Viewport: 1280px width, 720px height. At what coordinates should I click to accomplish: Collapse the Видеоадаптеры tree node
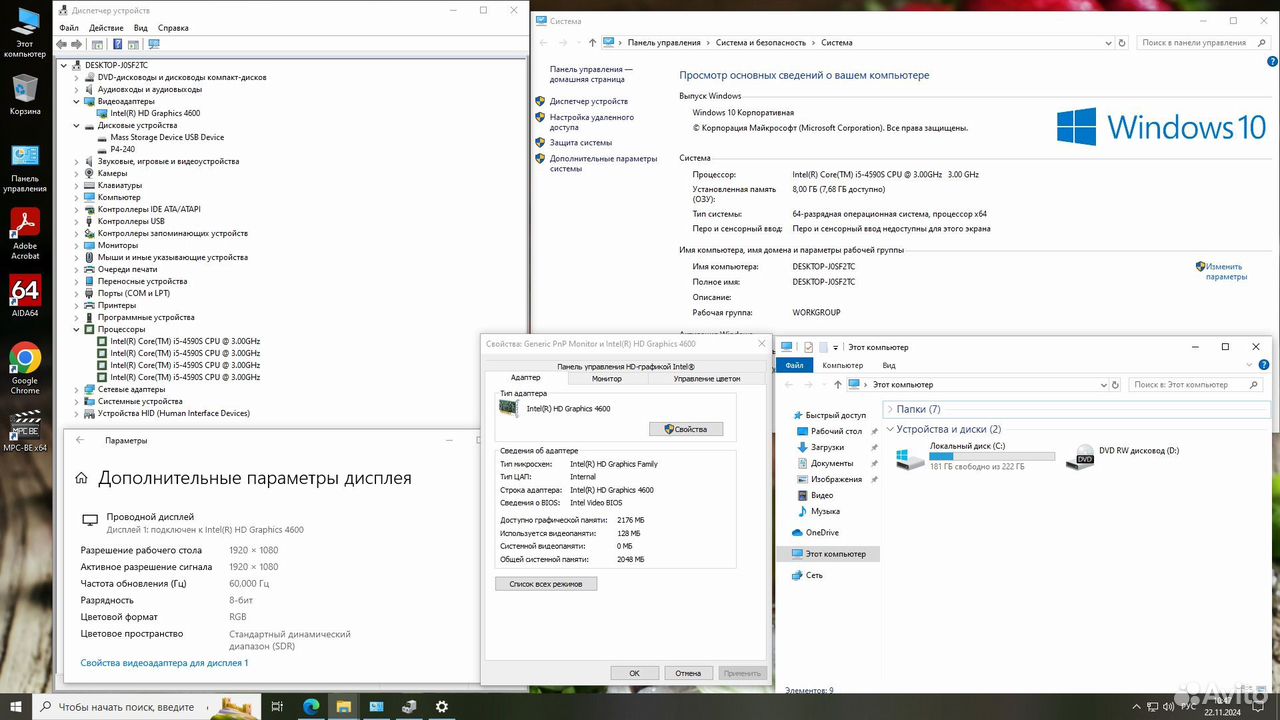pyautogui.click(x=77, y=101)
